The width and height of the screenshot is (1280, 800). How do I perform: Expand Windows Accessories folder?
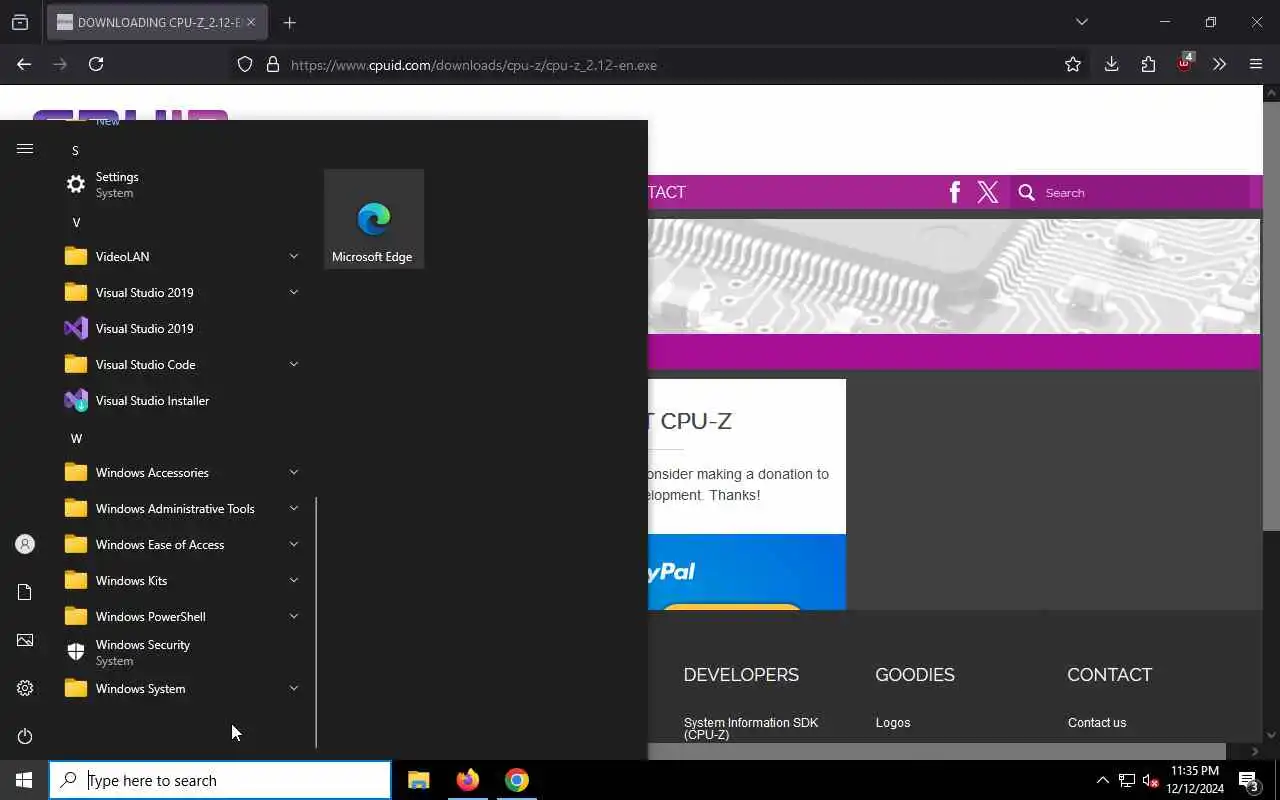click(180, 472)
